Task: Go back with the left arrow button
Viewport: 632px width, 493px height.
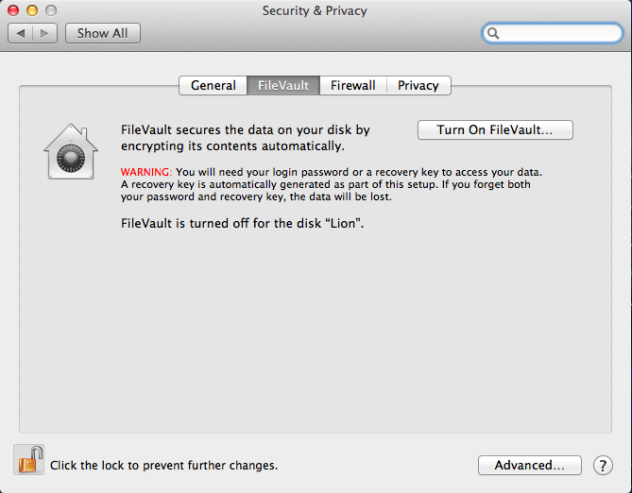Action: pos(20,33)
